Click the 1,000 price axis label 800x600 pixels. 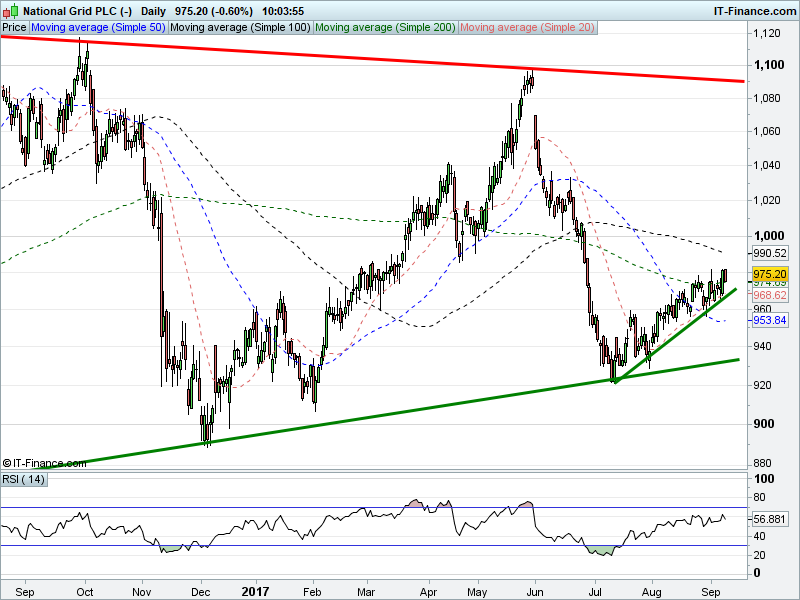point(769,236)
